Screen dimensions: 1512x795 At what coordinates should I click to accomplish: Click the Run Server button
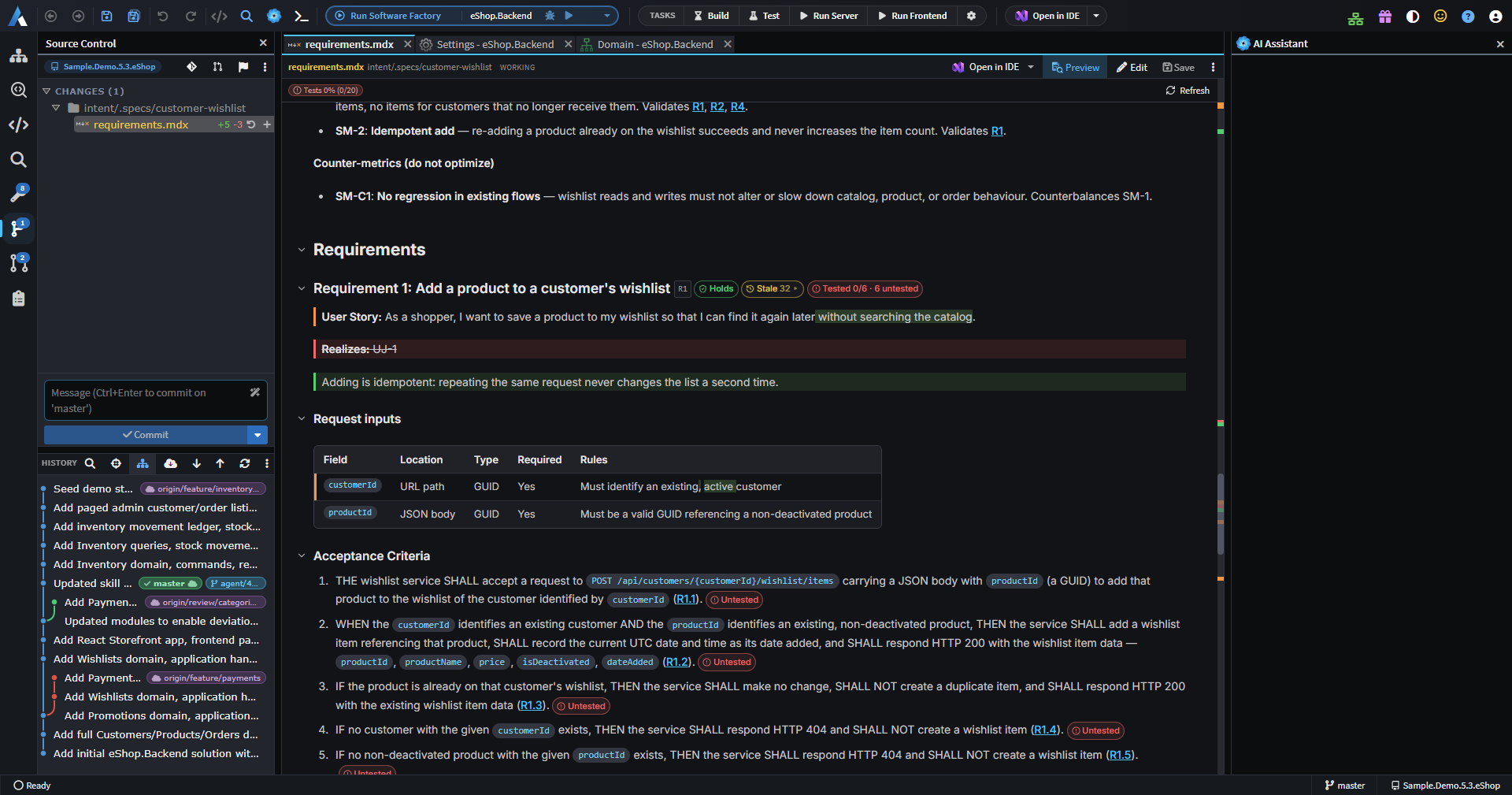point(828,16)
